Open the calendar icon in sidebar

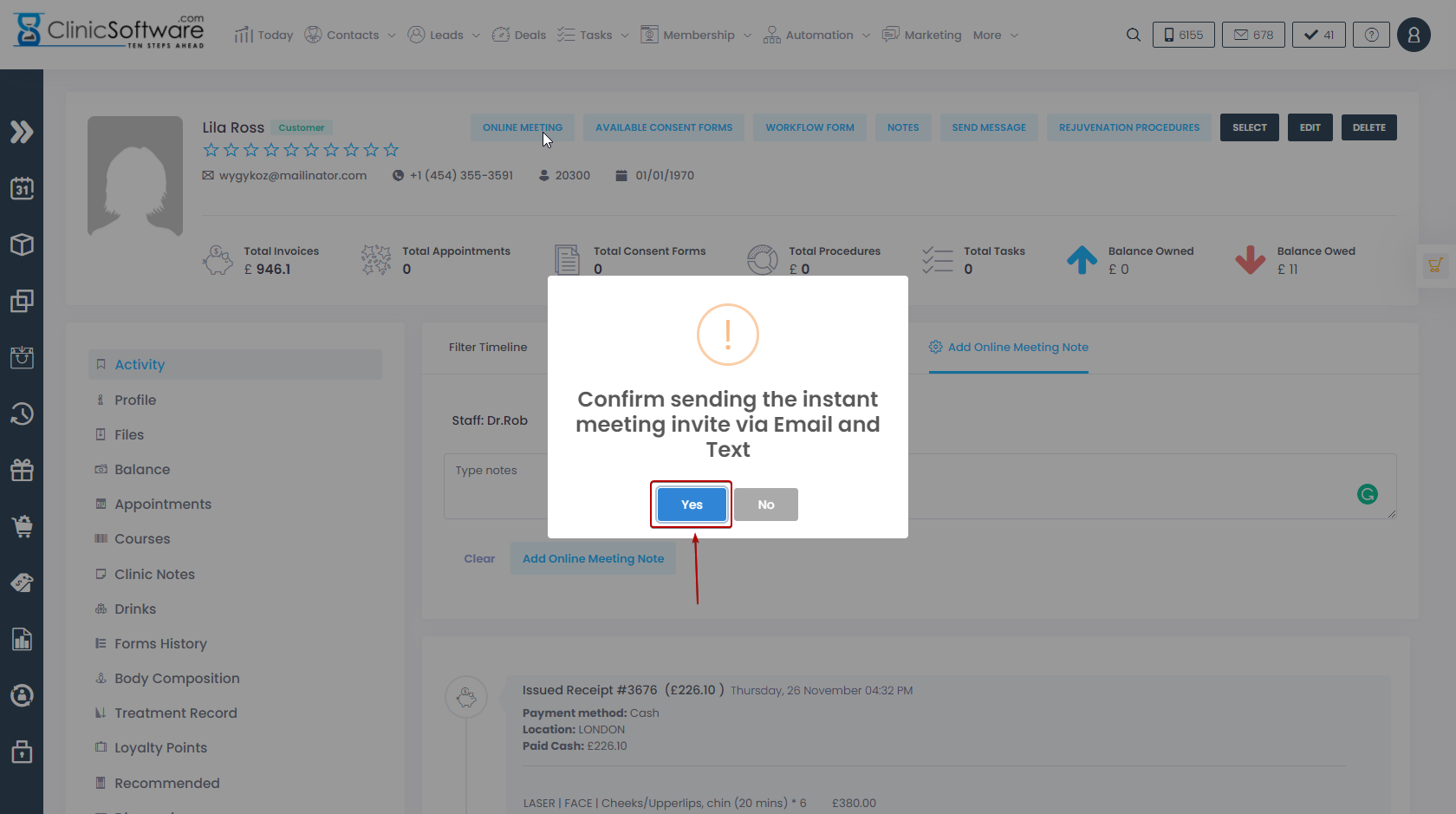22,188
